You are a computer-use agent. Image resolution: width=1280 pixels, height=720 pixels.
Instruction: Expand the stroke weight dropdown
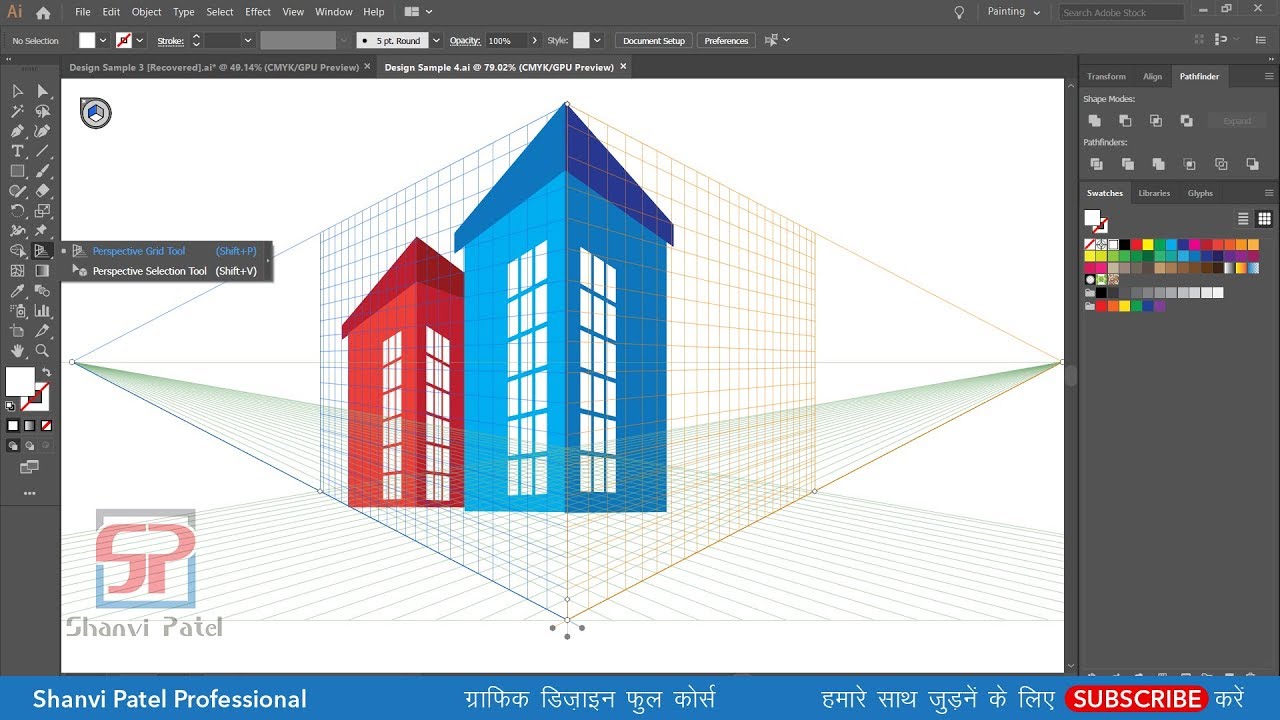pyautogui.click(x=247, y=41)
